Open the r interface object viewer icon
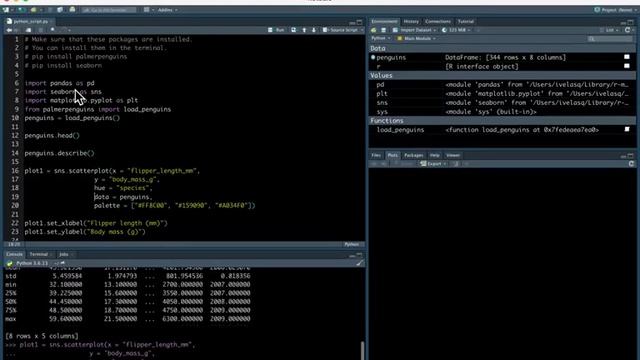Viewport: 640px width, 360px height. [x=627, y=66]
